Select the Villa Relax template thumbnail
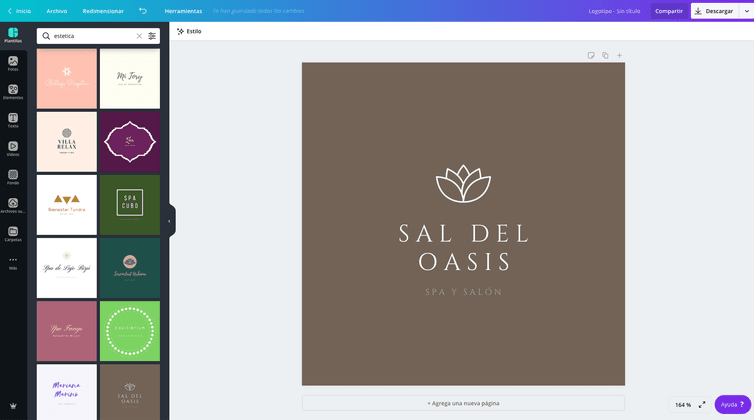754x420 pixels. (67, 141)
